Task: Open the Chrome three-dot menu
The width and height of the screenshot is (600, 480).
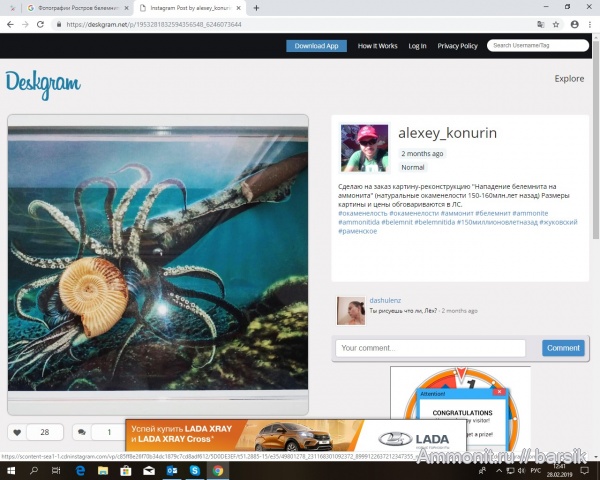Action: [x=588, y=23]
